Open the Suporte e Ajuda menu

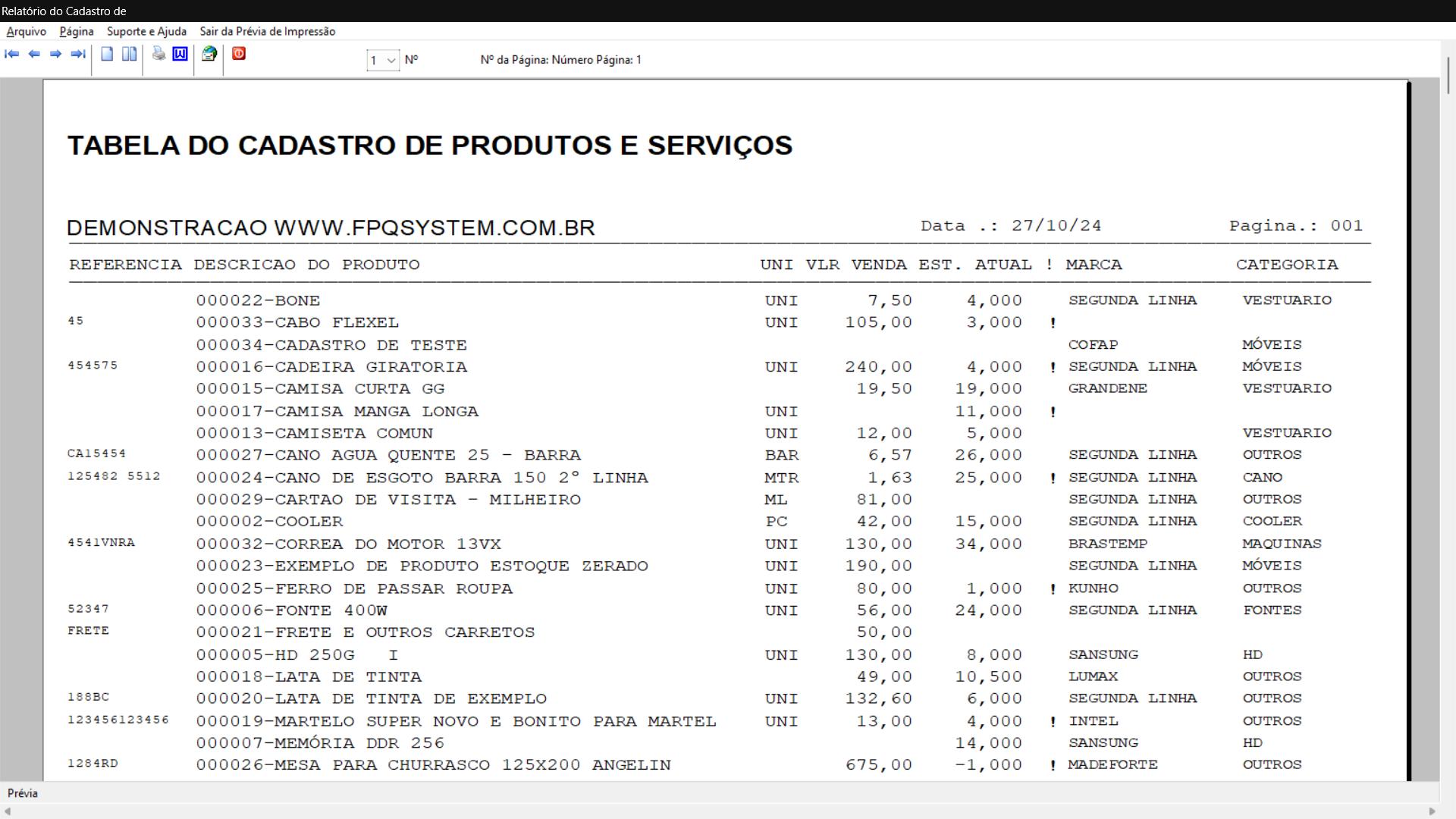(146, 31)
